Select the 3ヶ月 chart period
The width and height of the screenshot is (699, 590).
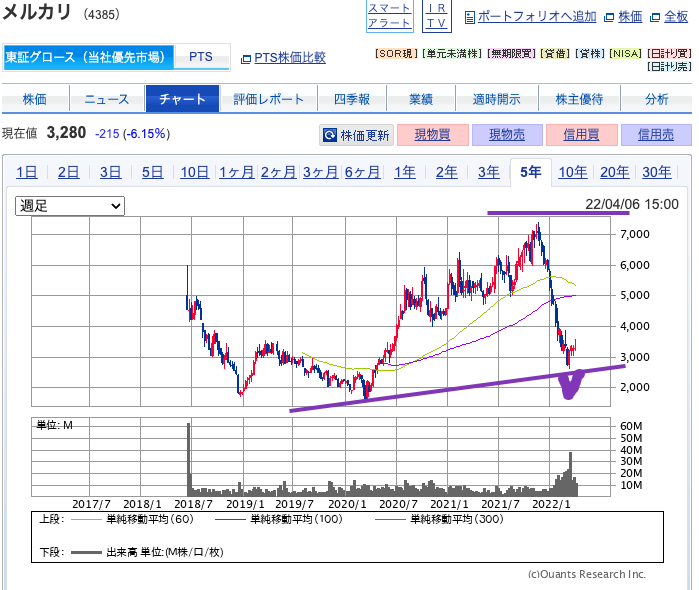321,172
